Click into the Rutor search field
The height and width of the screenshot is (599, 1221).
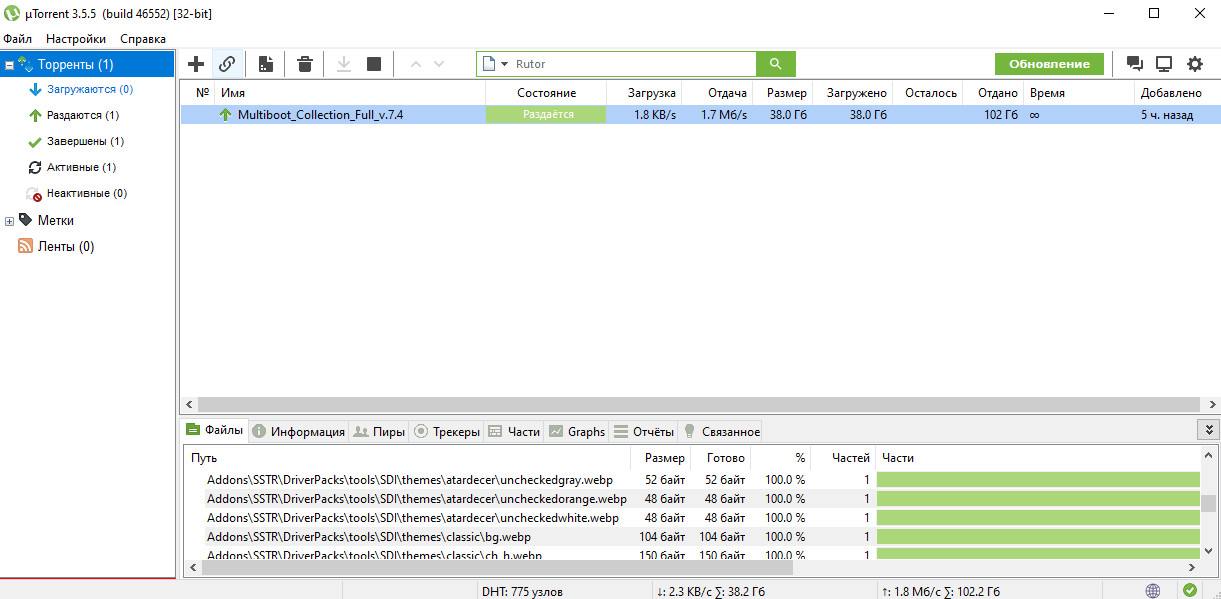[634, 64]
